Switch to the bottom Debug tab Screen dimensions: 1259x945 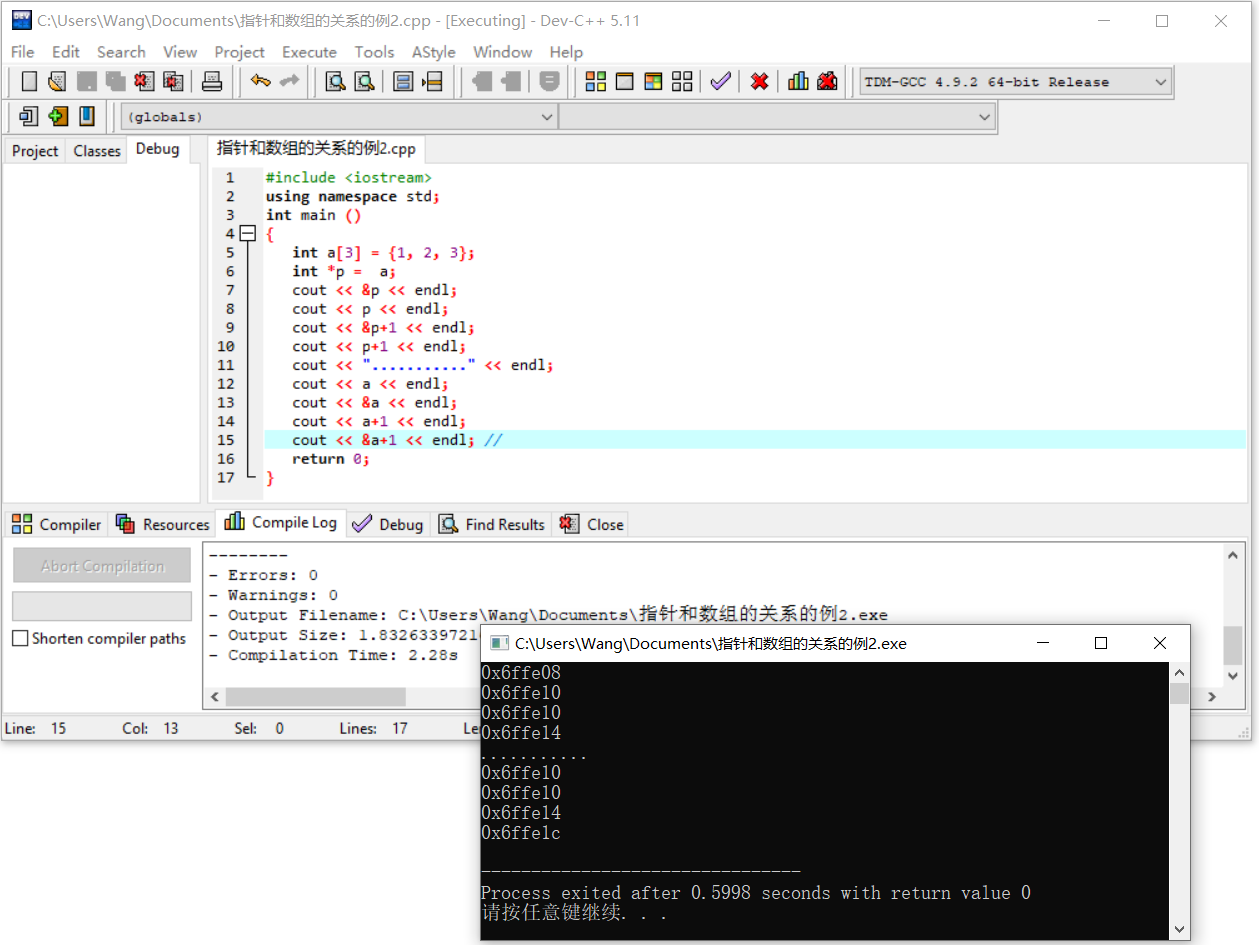point(389,524)
